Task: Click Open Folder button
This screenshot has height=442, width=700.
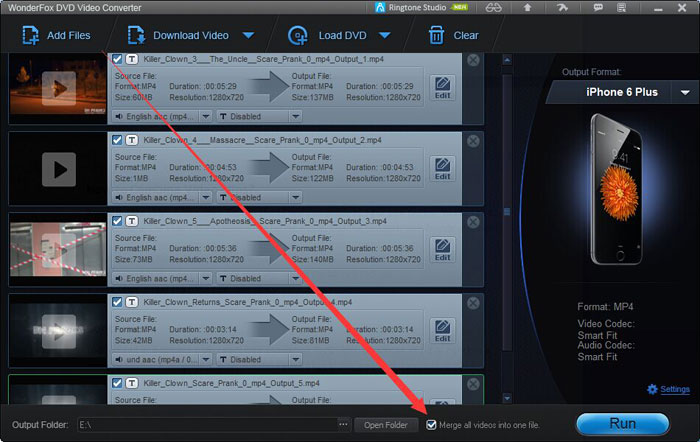Action: point(386,425)
